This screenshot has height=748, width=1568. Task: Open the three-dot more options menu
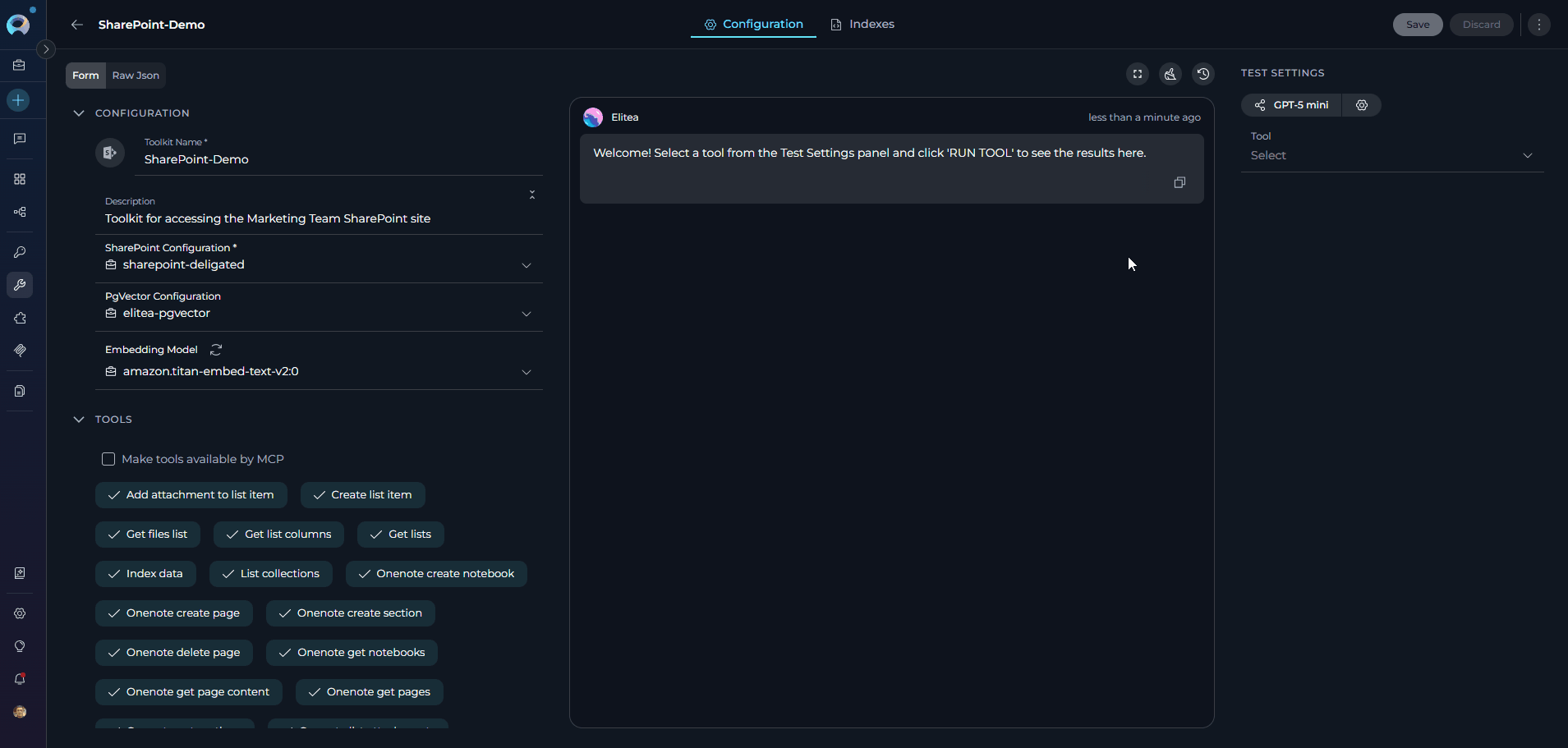pyautogui.click(x=1539, y=25)
